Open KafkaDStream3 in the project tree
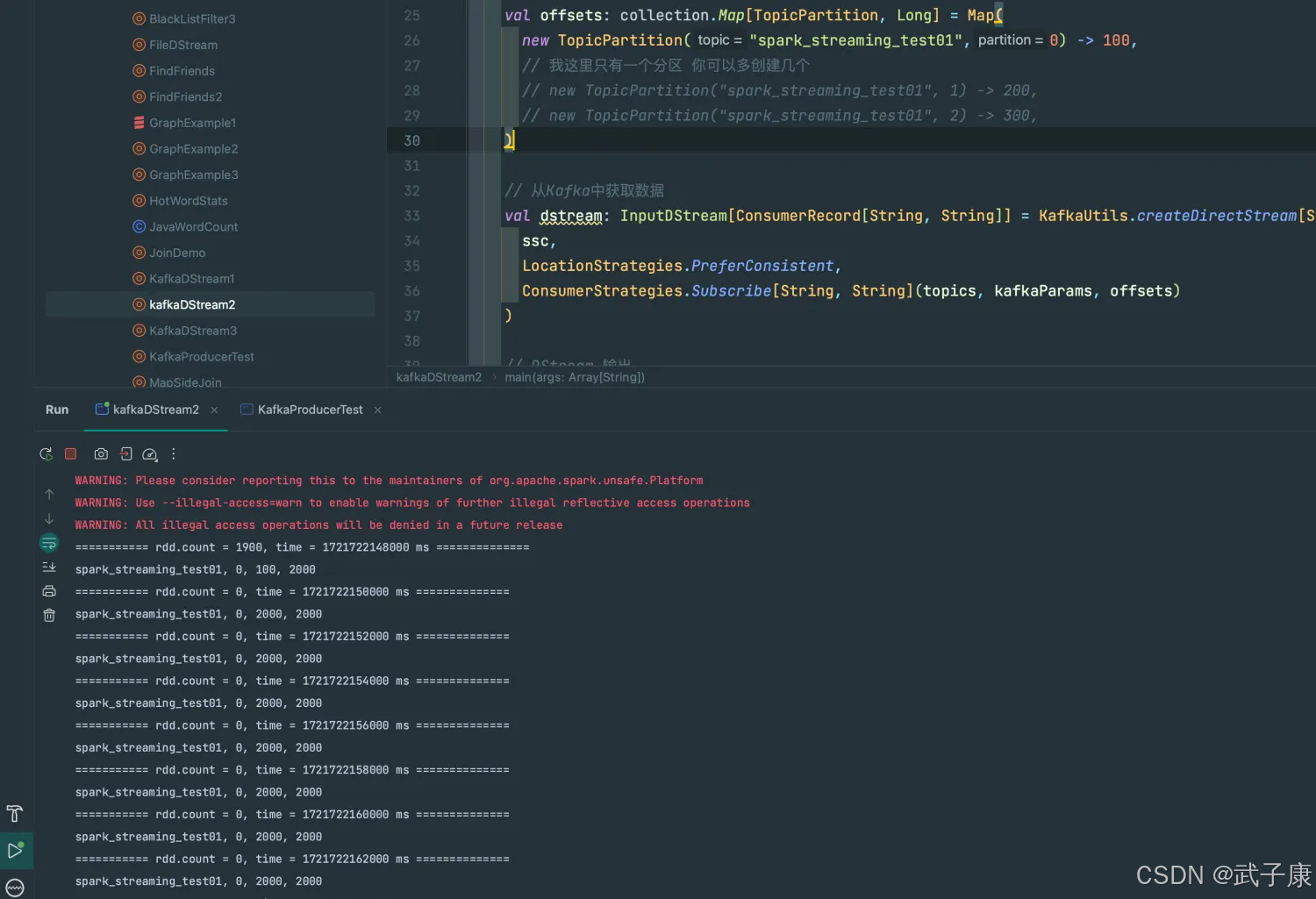Screen dimensions: 1316x899 [193, 331]
